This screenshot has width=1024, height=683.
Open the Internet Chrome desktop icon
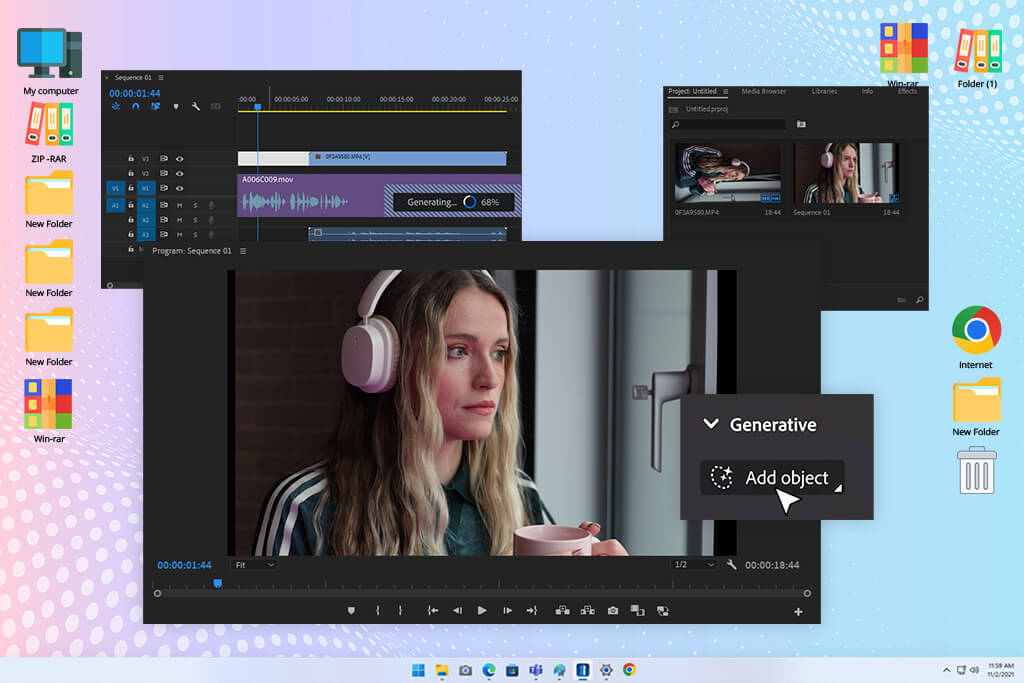[x=976, y=337]
